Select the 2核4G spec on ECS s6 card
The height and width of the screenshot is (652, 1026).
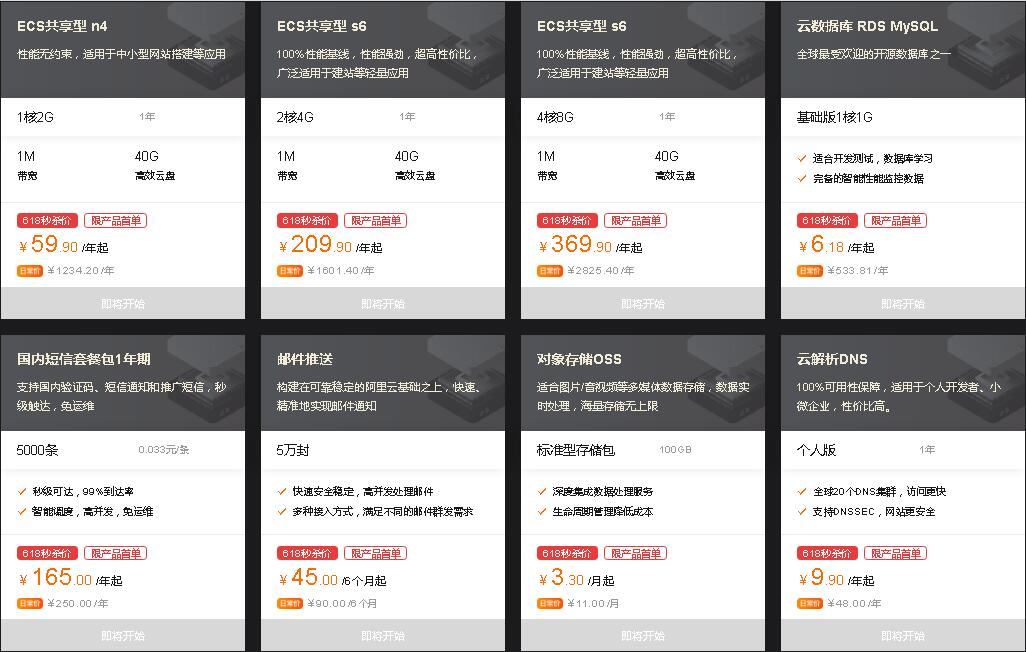click(x=295, y=117)
